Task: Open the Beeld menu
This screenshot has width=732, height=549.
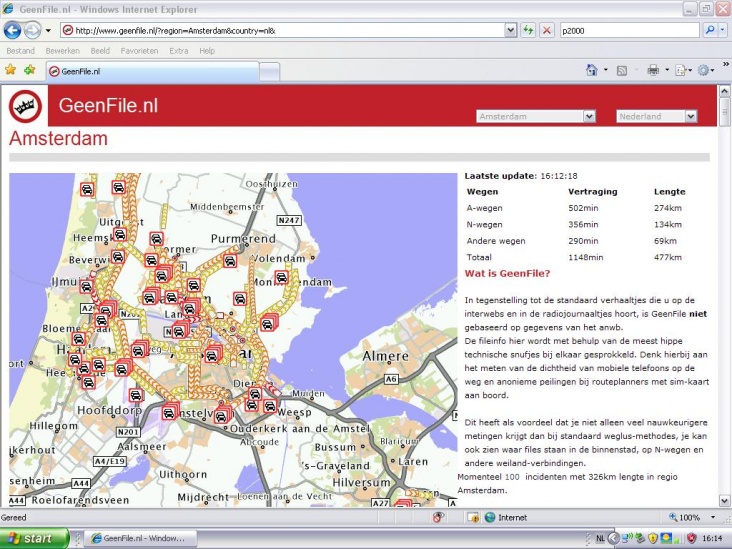Action: pyautogui.click(x=100, y=50)
